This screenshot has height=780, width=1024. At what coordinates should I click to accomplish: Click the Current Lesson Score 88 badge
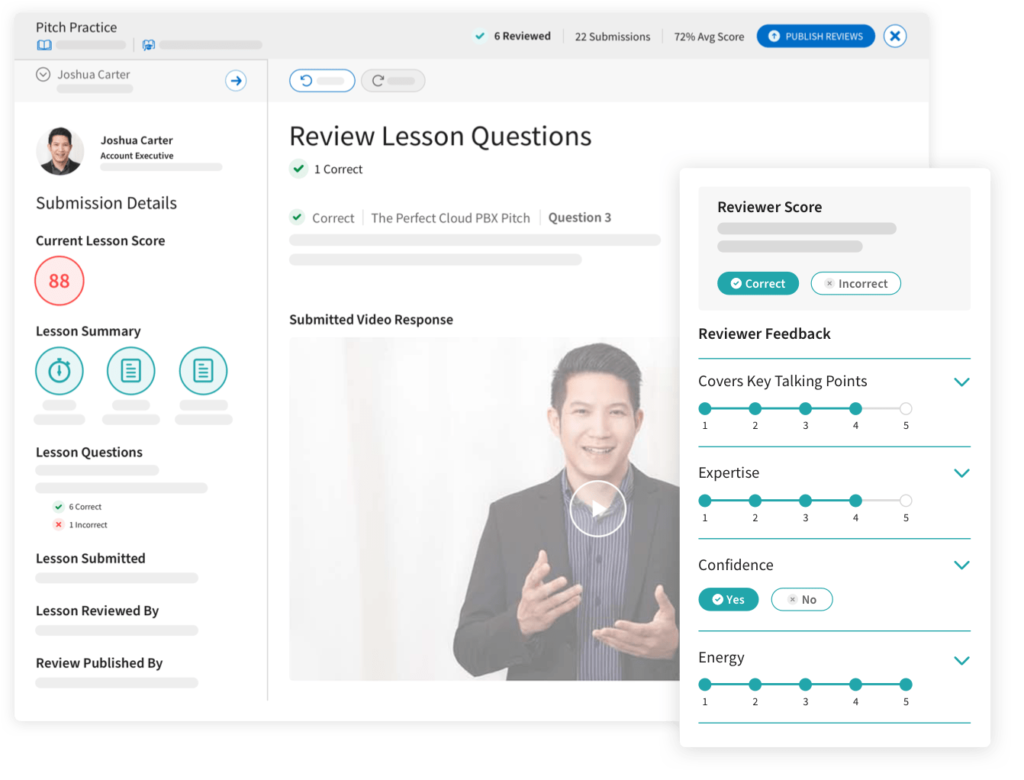tap(59, 281)
